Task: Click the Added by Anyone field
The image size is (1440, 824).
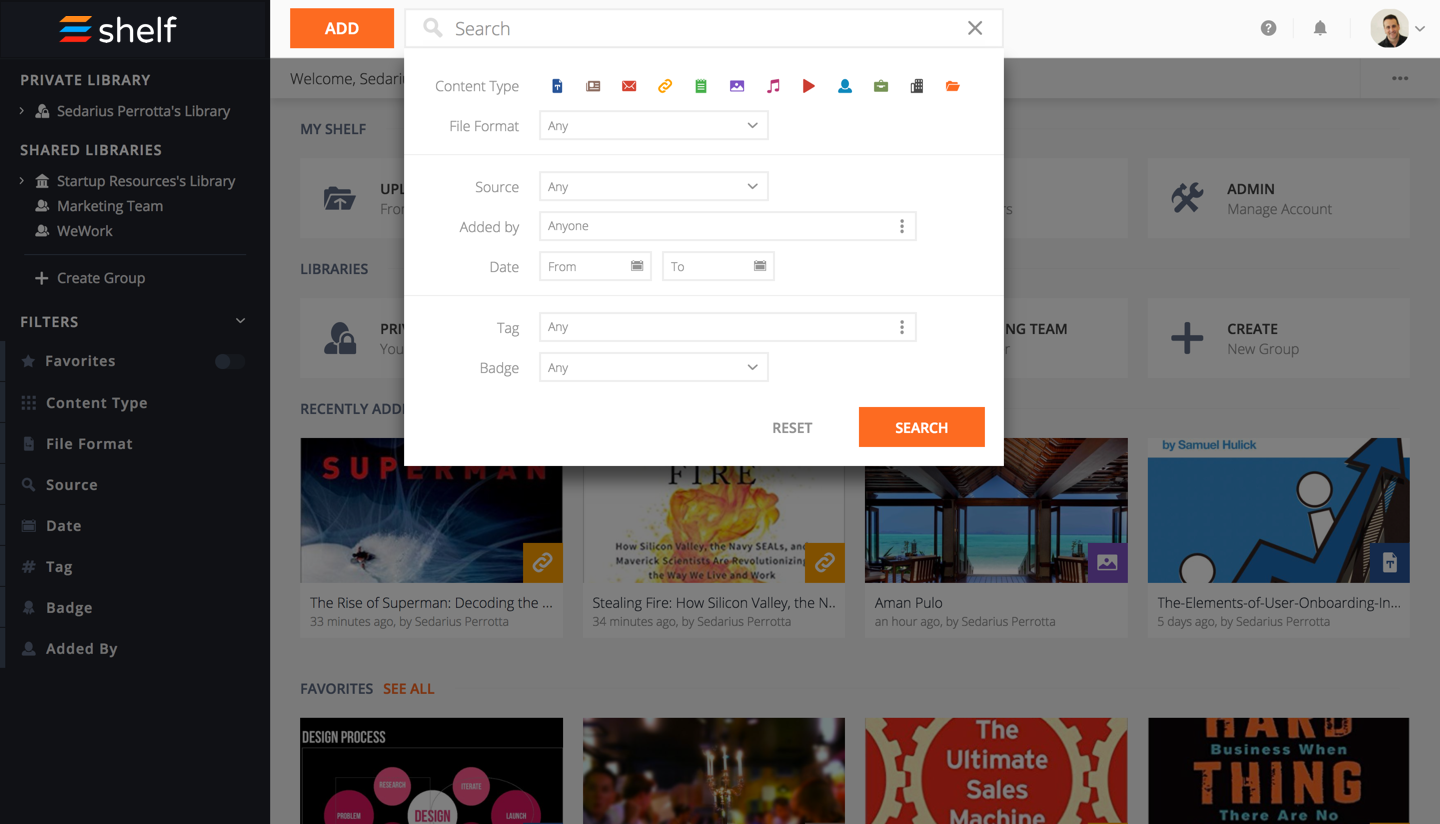Action: (728, 226)
